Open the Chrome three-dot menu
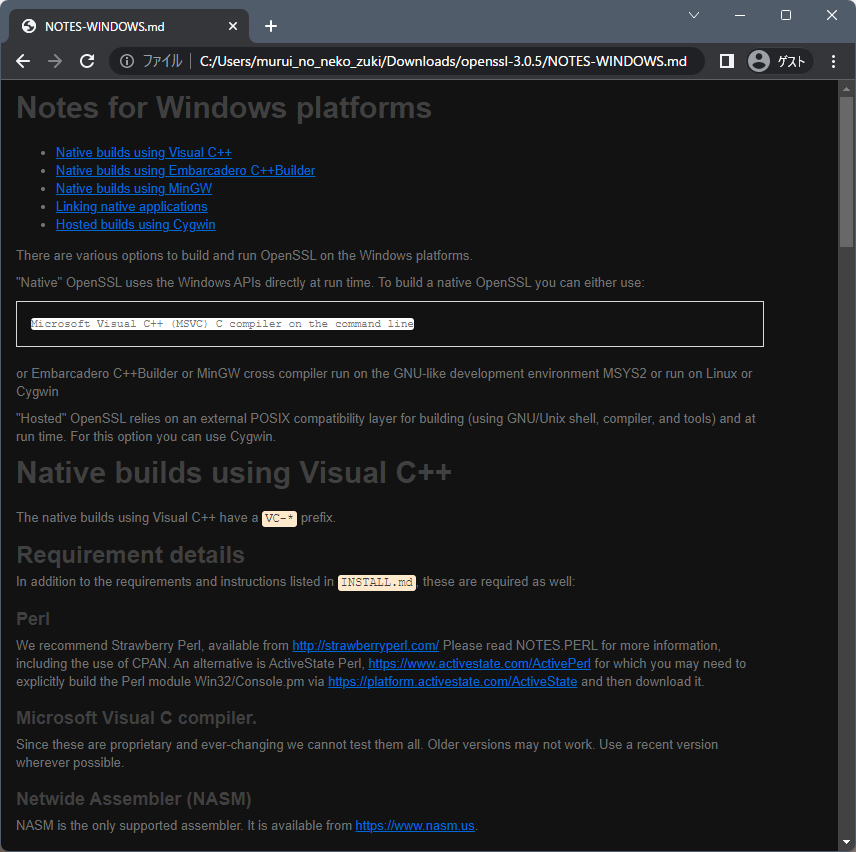The height and width of the screenshot is (852, 856). click(x=833, y=61)
